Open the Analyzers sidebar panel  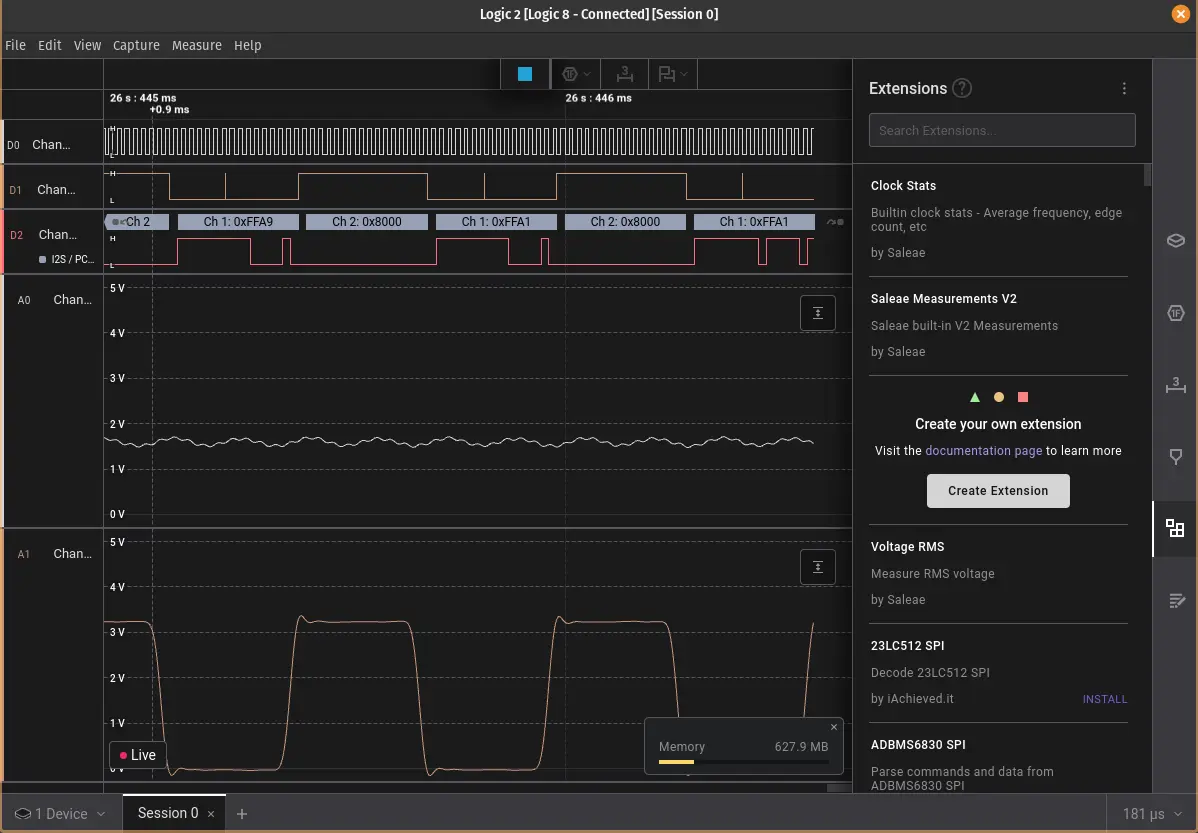pos(1176,313)
